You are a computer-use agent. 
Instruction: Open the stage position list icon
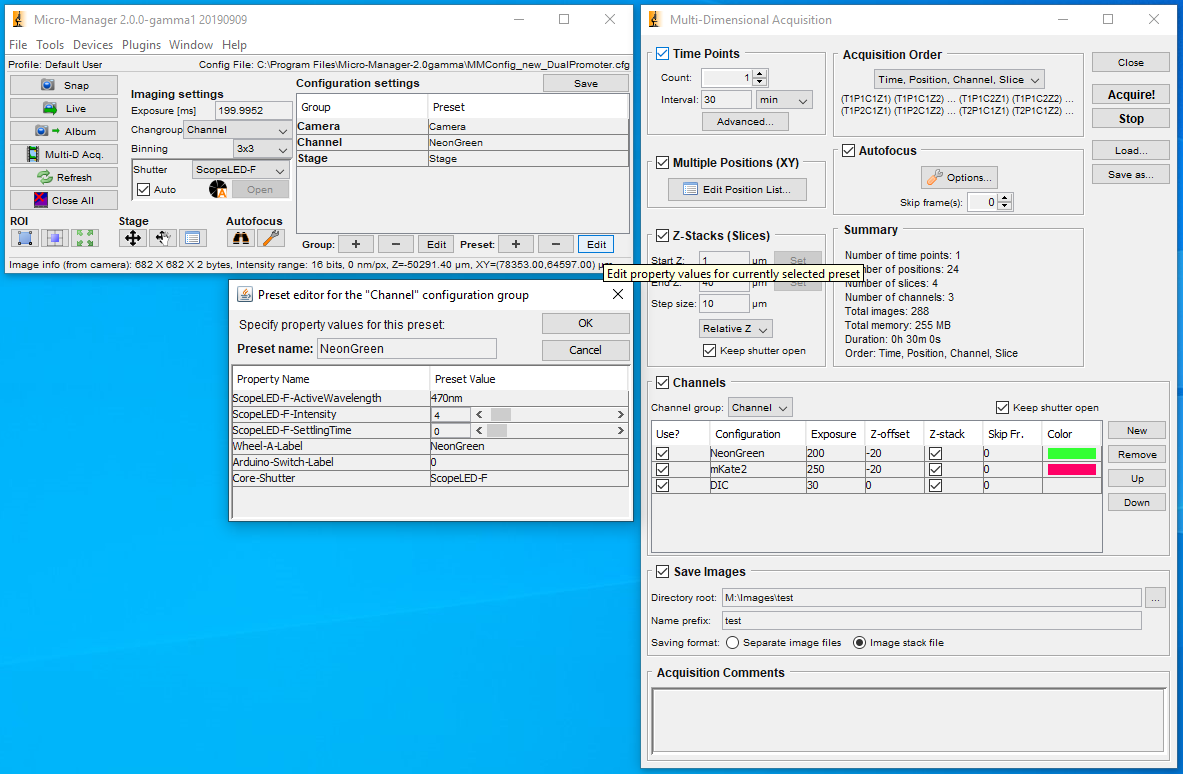(x=192, y=238)
